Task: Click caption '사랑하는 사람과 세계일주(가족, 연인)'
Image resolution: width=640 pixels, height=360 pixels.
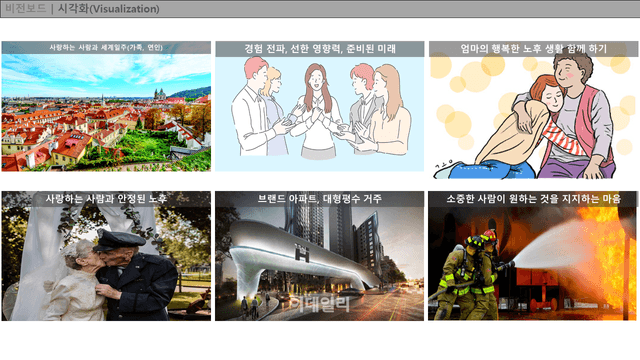Action: point(106,47)
